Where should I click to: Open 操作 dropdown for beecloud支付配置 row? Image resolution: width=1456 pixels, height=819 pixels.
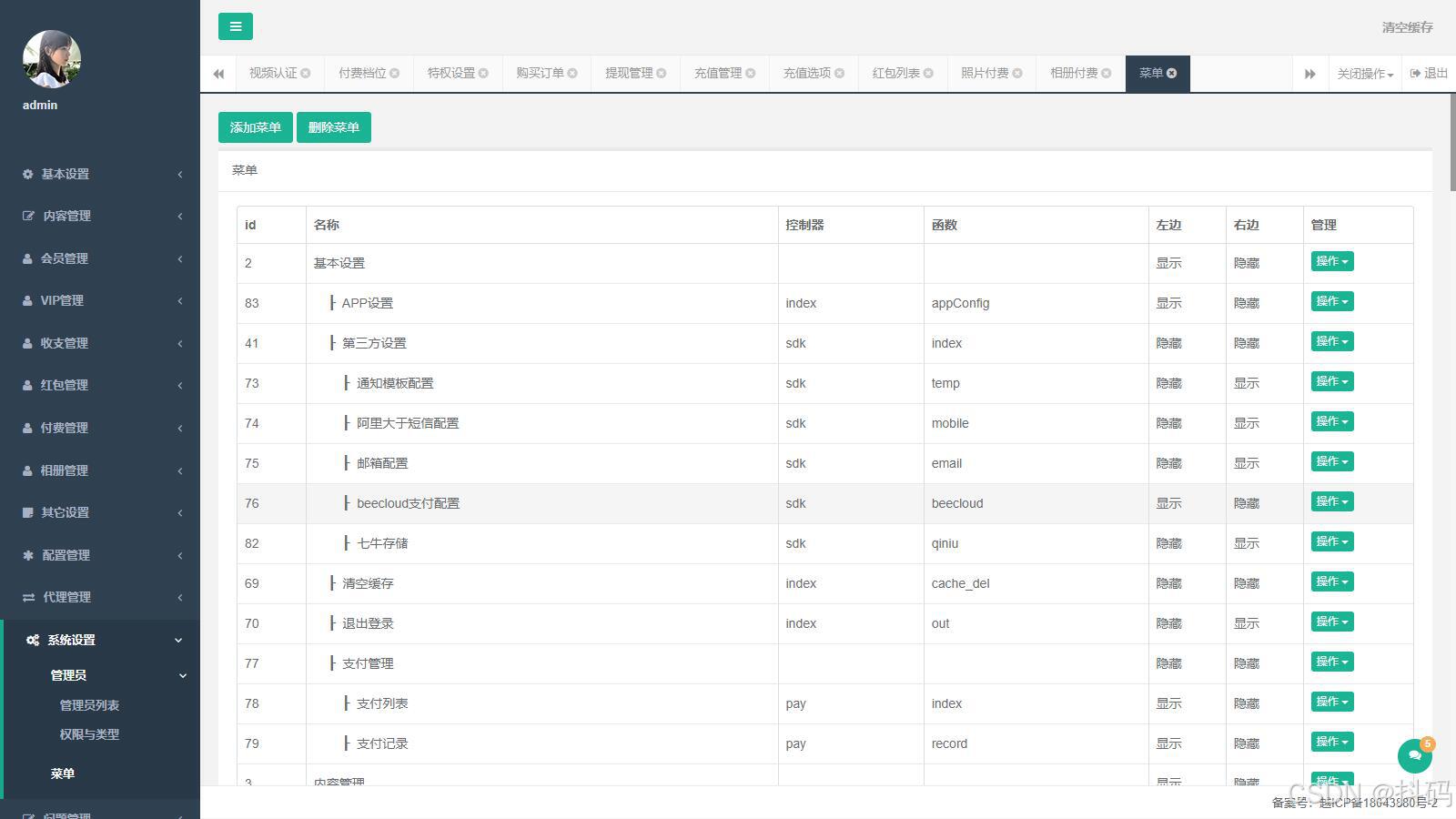tap(1332, 501)
